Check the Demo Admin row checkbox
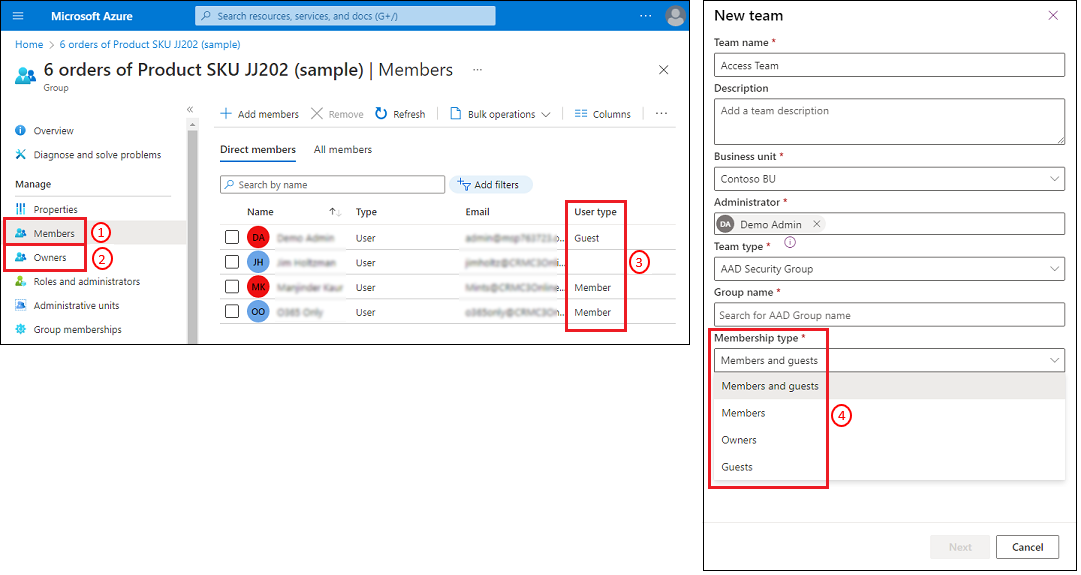 [232, 238]
